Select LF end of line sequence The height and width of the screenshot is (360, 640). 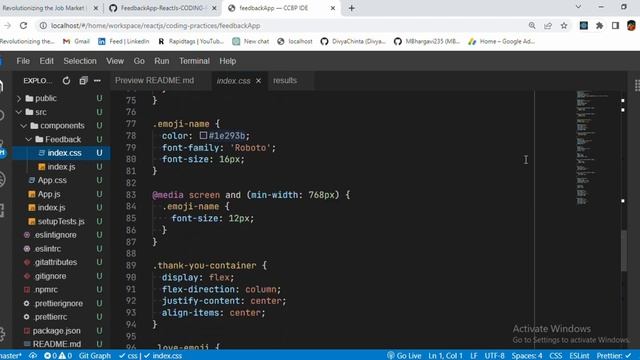pyautogui.click(x=473, y=356)
